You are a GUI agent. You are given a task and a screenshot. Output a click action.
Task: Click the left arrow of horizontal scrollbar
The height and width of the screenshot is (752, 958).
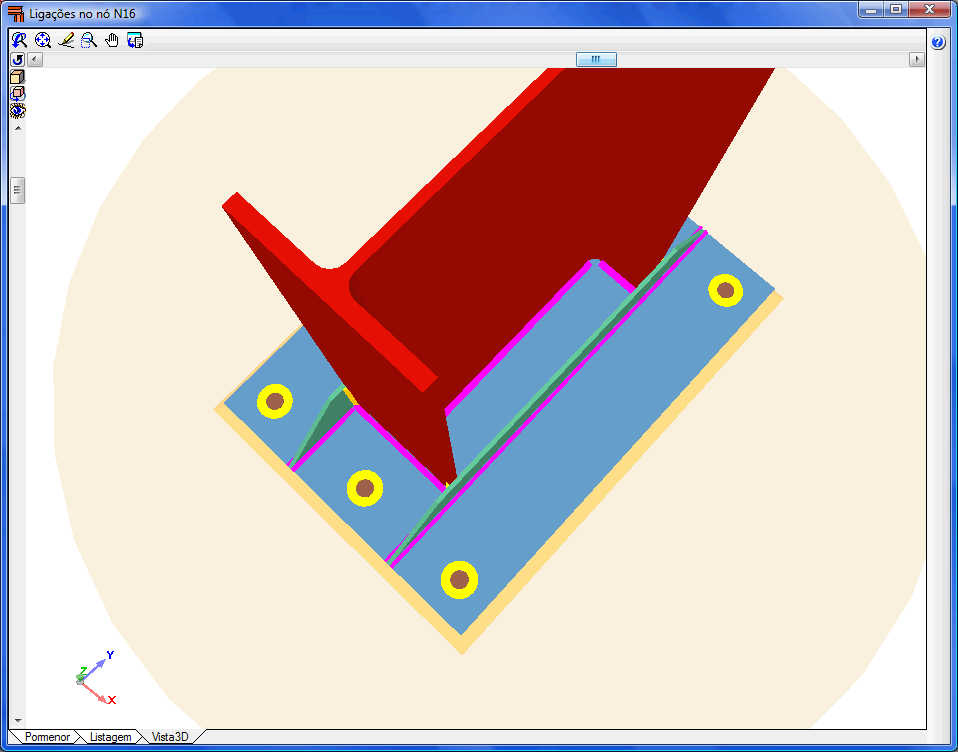point(35,60)
